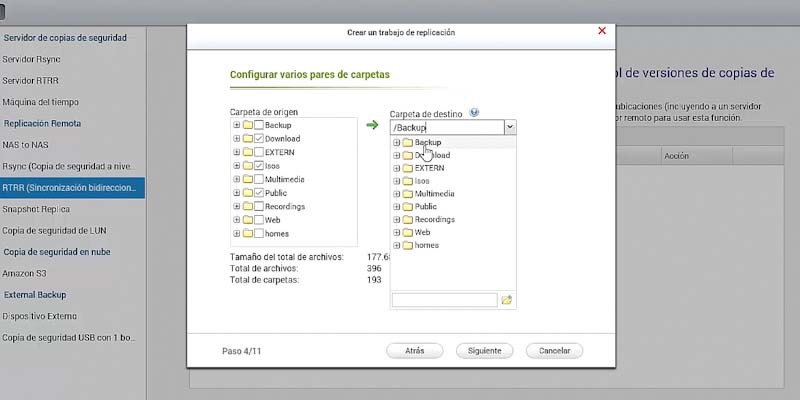Click Download folder icon in source tree
800x400 pixels.
coord(248,139)
